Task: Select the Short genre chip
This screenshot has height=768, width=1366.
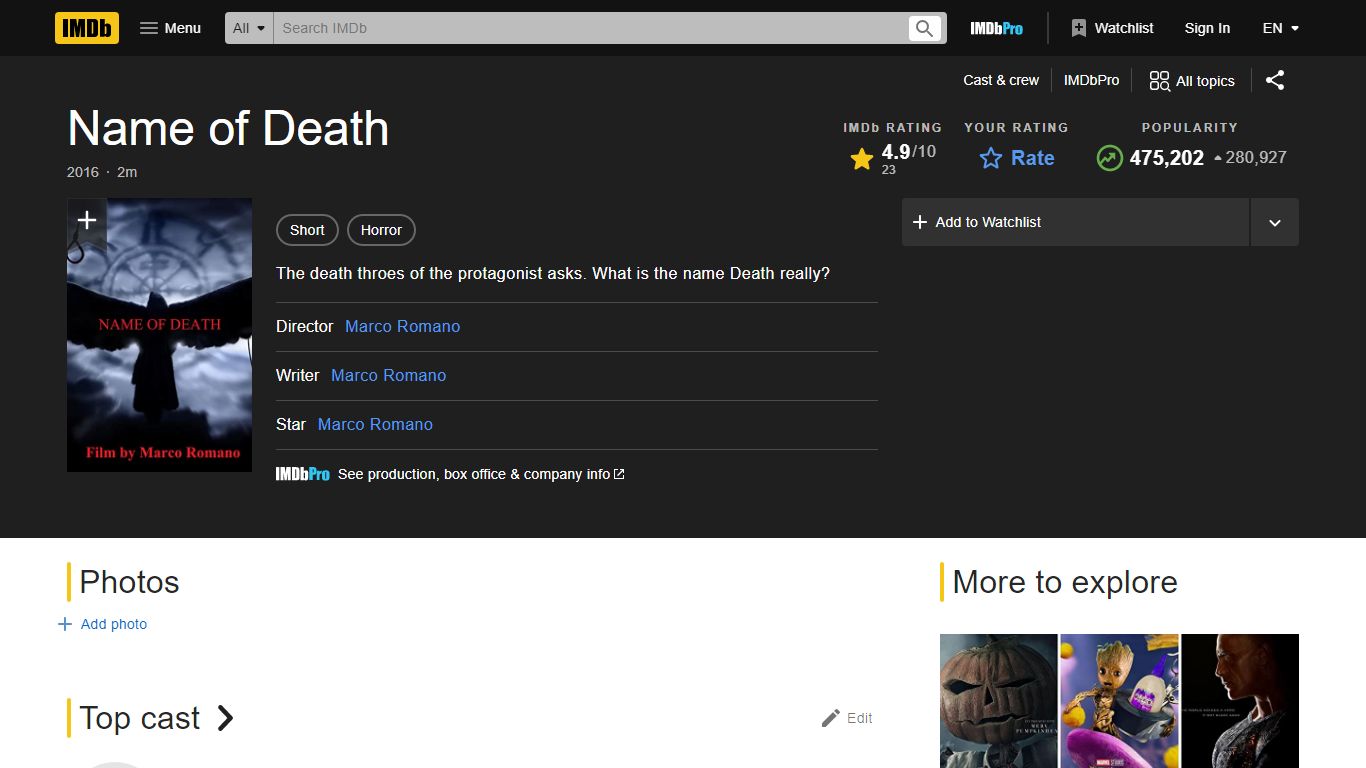Action: coord(307,230)
